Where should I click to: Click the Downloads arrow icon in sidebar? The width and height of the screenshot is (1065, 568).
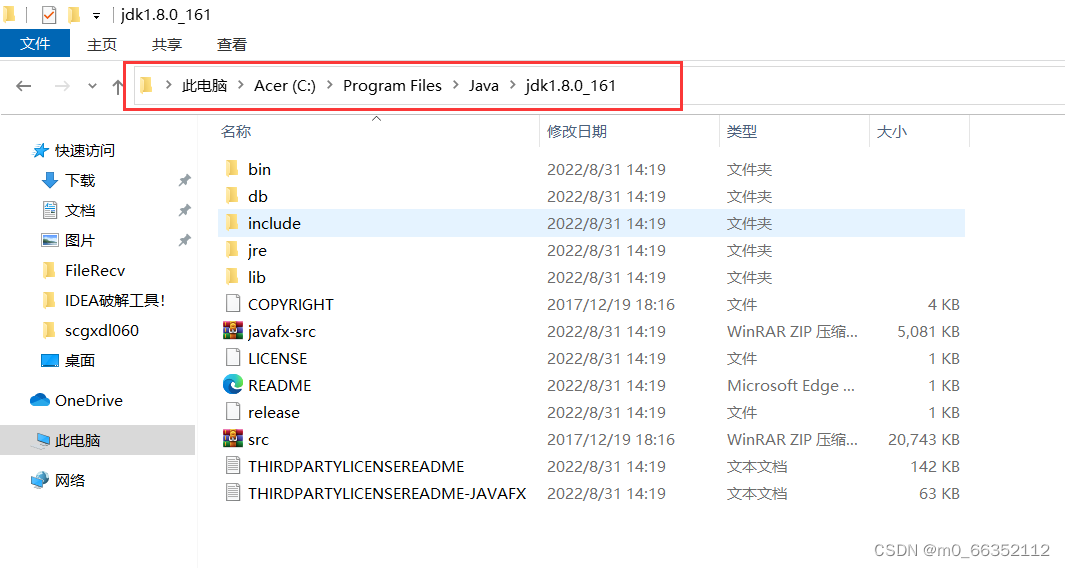(x=50, y=180)
